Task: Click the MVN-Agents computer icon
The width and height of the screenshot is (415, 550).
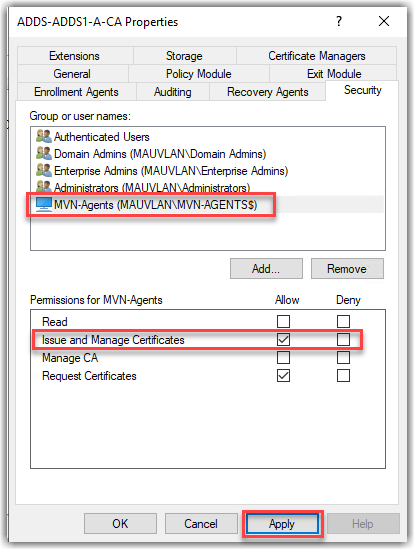Action: click(x=44, y=204)
